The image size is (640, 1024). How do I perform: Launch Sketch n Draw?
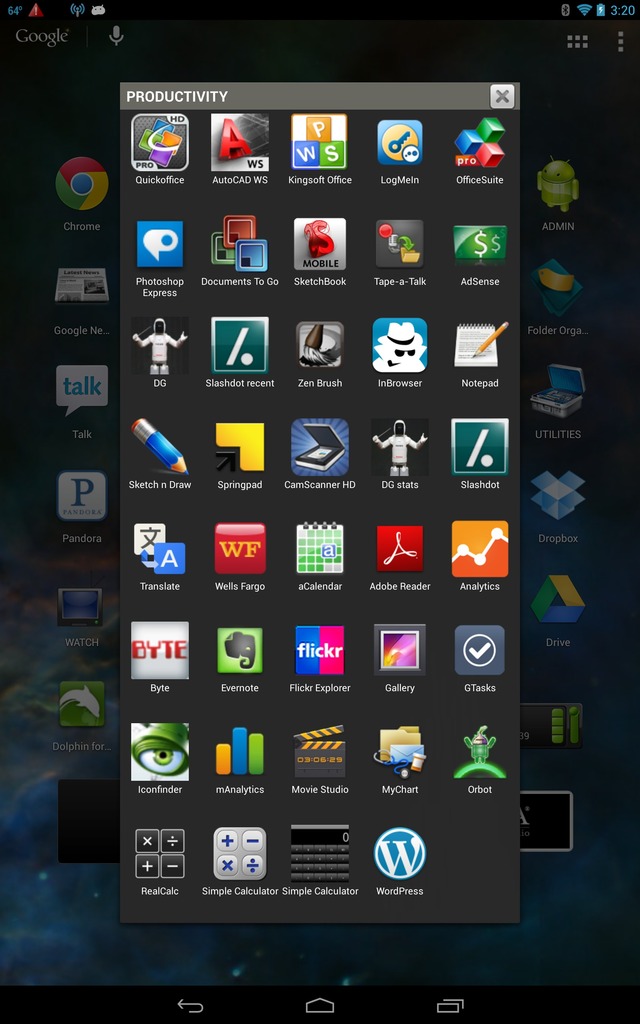(x=160, y=447)
